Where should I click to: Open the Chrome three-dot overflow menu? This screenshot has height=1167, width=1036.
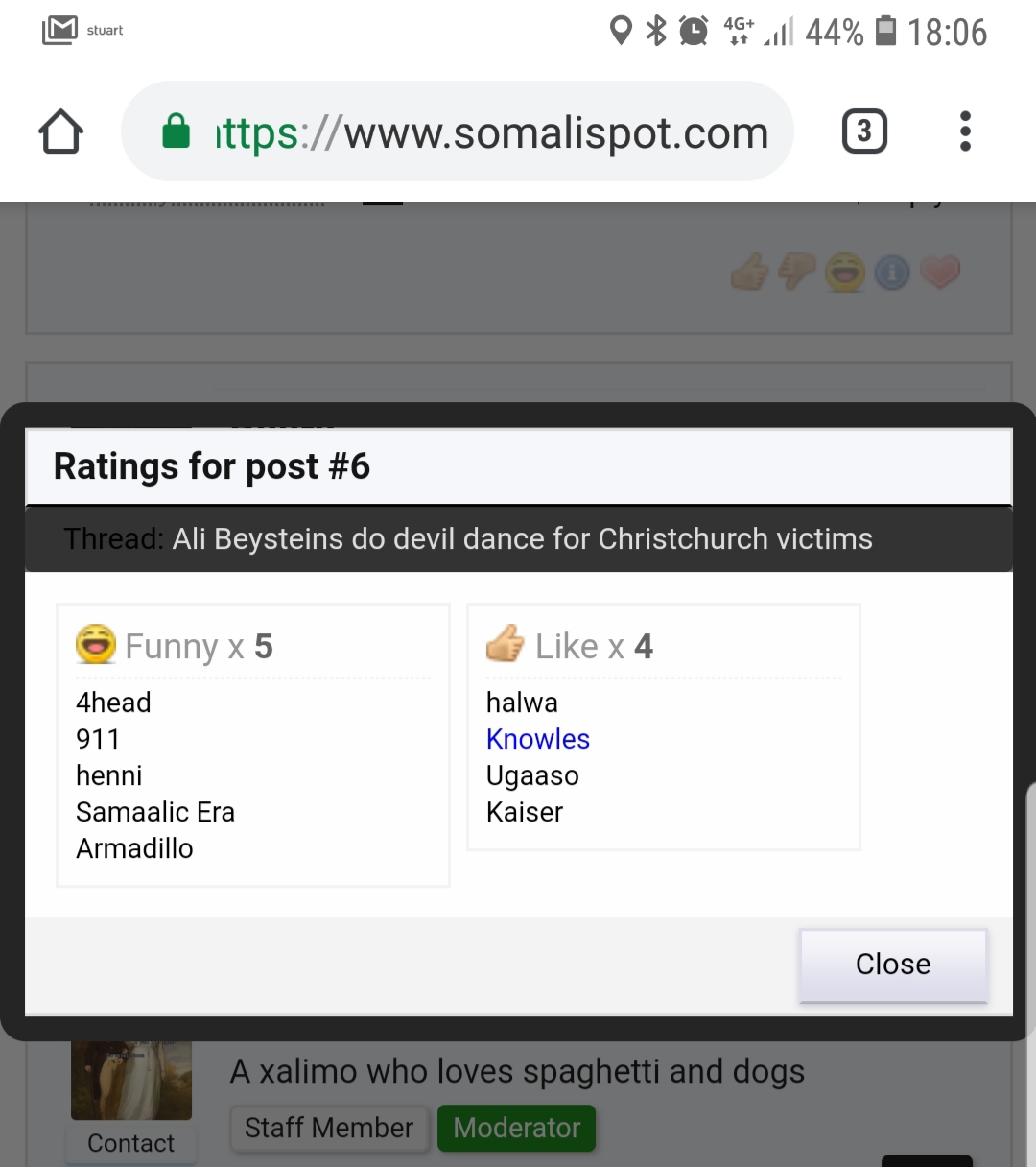coord(965,131)
